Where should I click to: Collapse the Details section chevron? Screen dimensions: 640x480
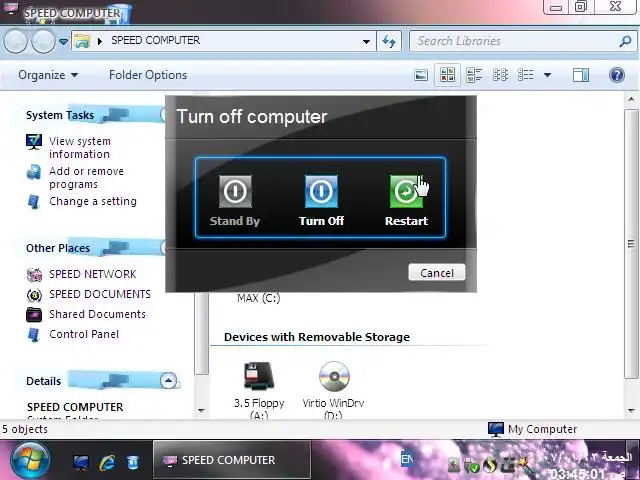click(169, 380)
